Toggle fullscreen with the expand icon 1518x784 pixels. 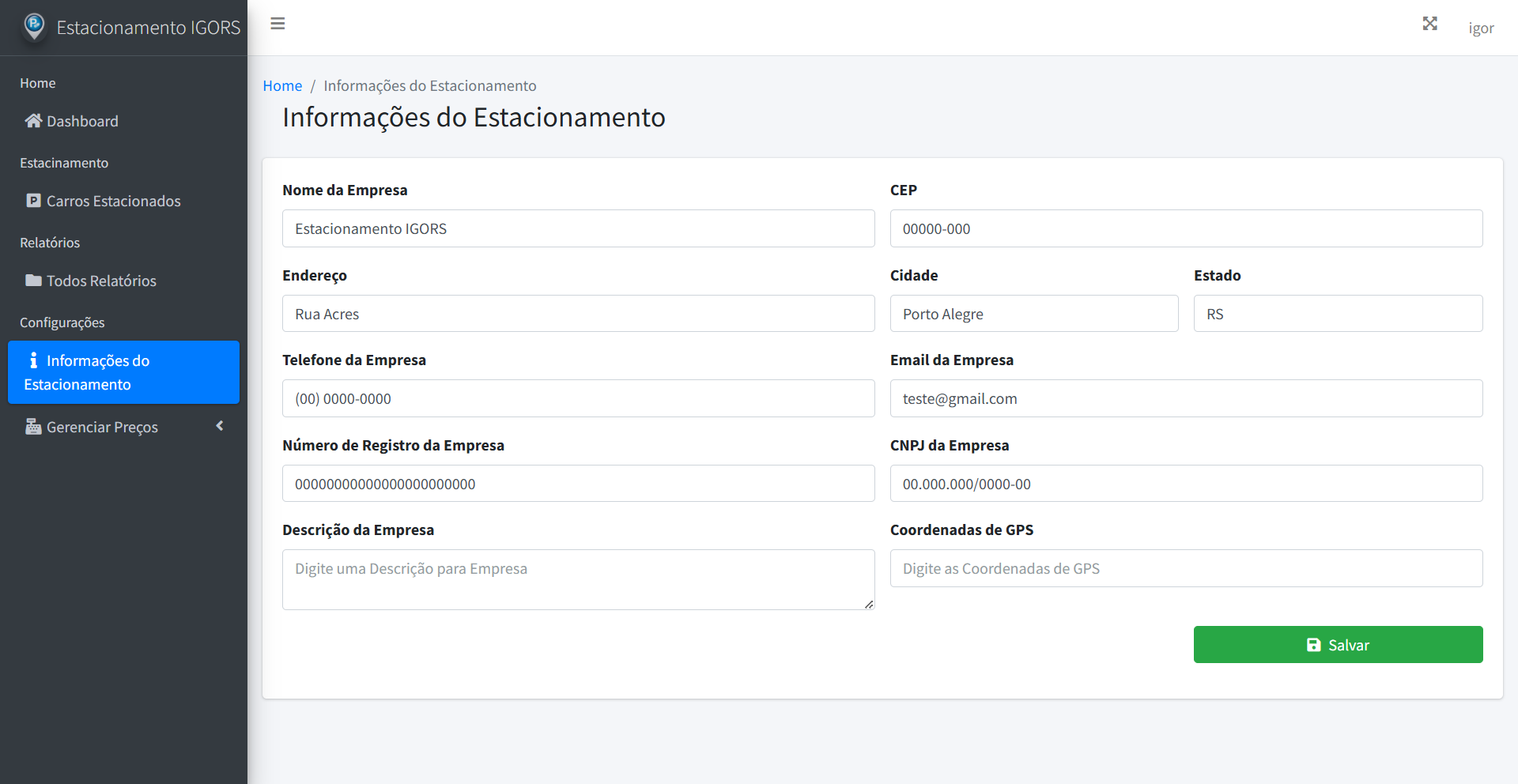click(1430, 24)
